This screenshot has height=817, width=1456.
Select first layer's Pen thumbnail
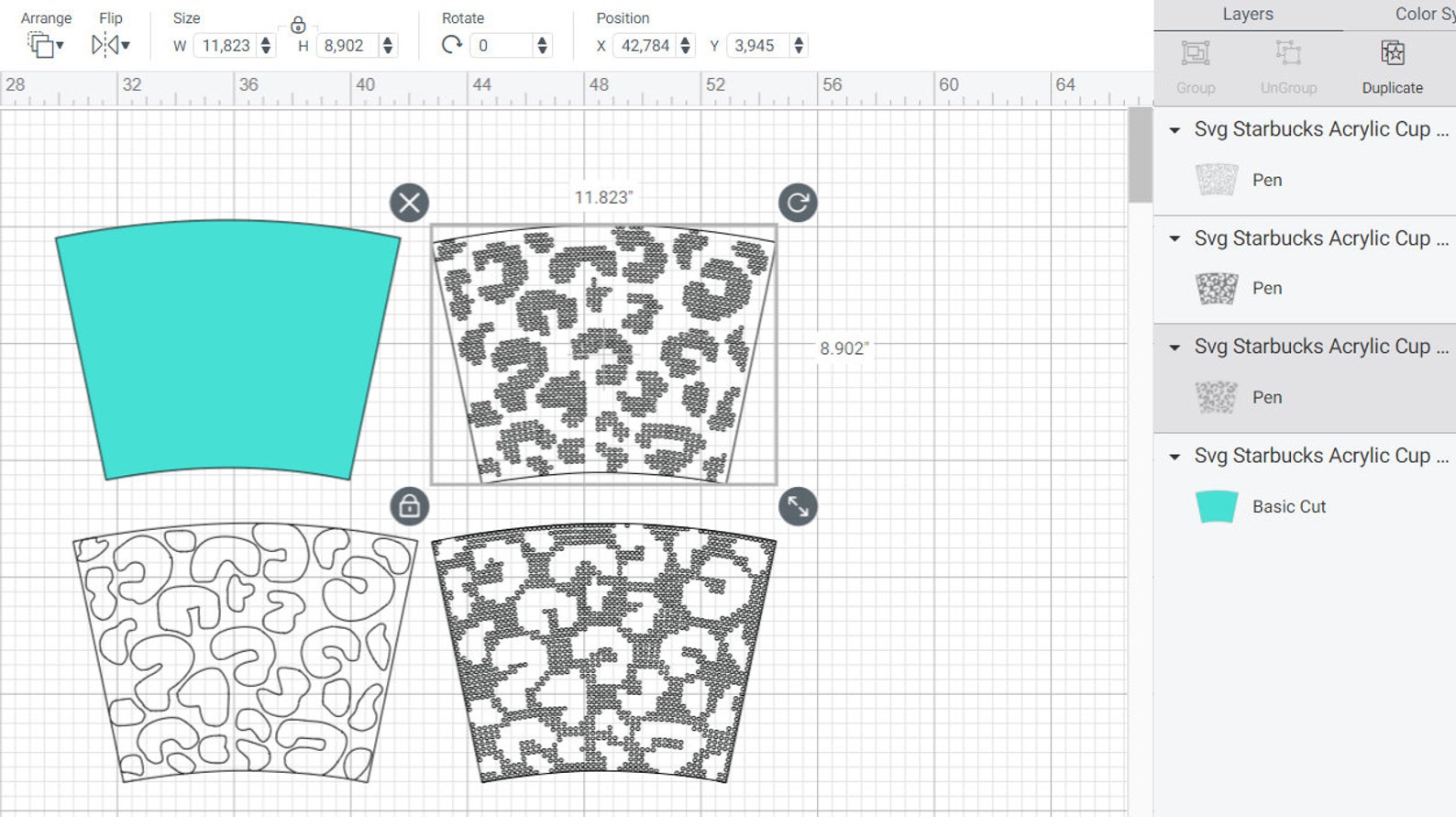pos(1217,180)
